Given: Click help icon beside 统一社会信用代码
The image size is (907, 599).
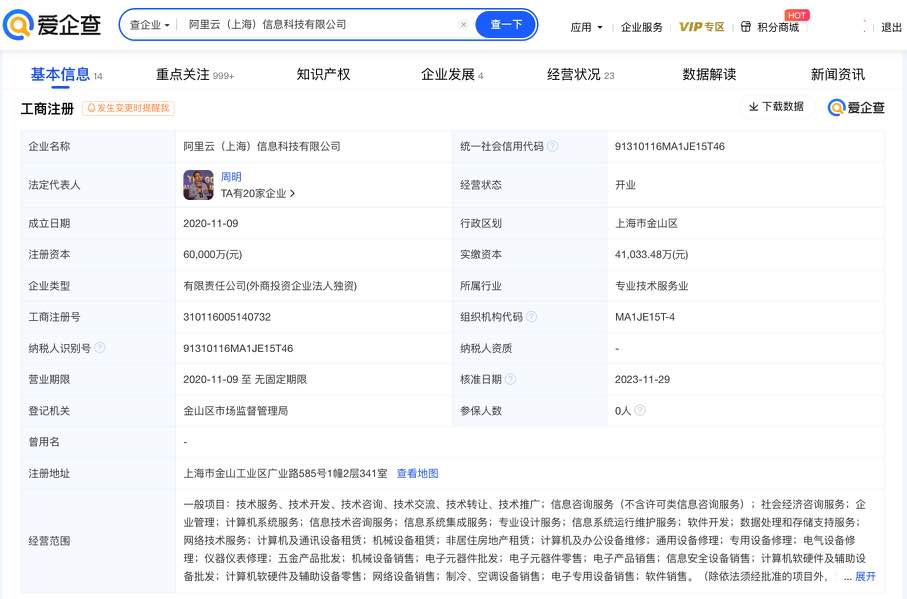Looking at the screenshot, I should 553,146.
